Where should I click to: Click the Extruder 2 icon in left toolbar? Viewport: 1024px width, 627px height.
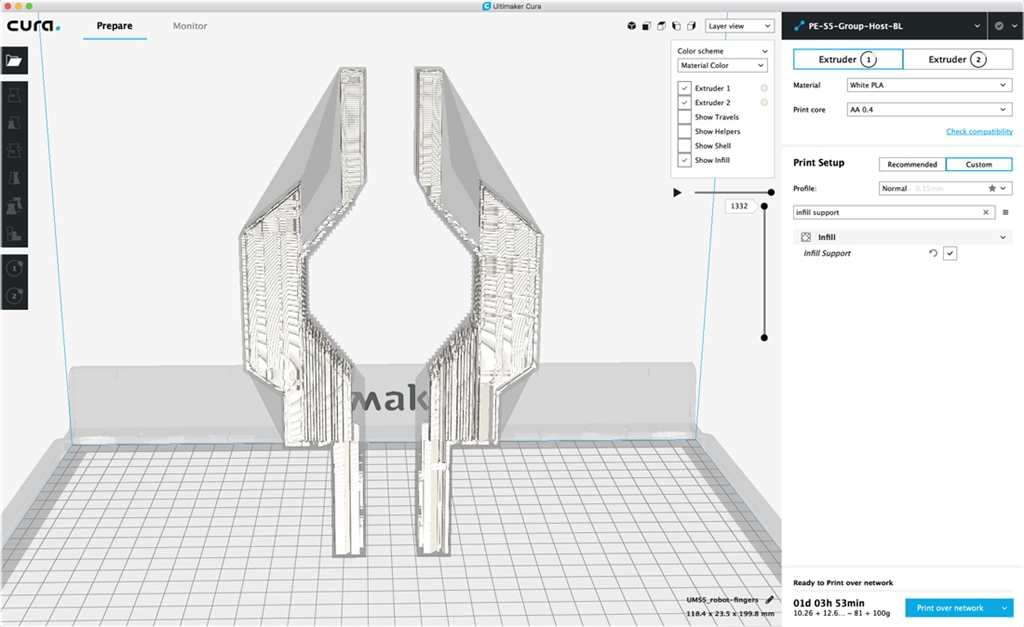tap(14, 296)
